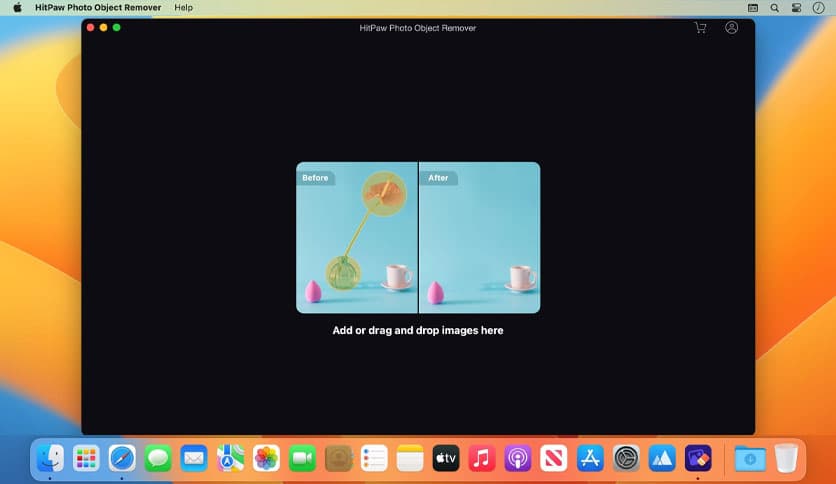Open Launchpad from the Dock

coord(86,458)
